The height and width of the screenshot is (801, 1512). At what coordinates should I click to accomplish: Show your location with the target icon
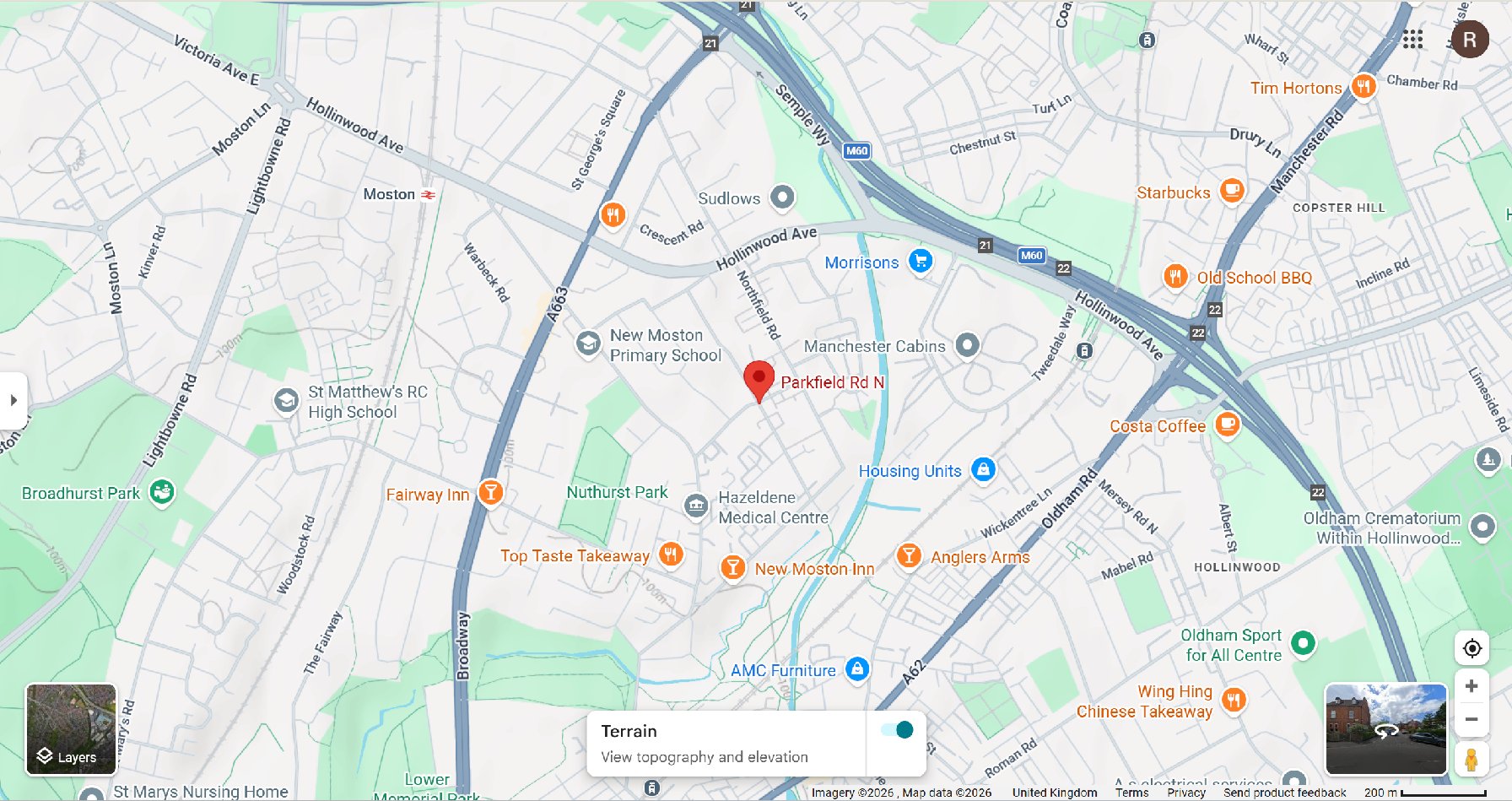pos(1472,648)
